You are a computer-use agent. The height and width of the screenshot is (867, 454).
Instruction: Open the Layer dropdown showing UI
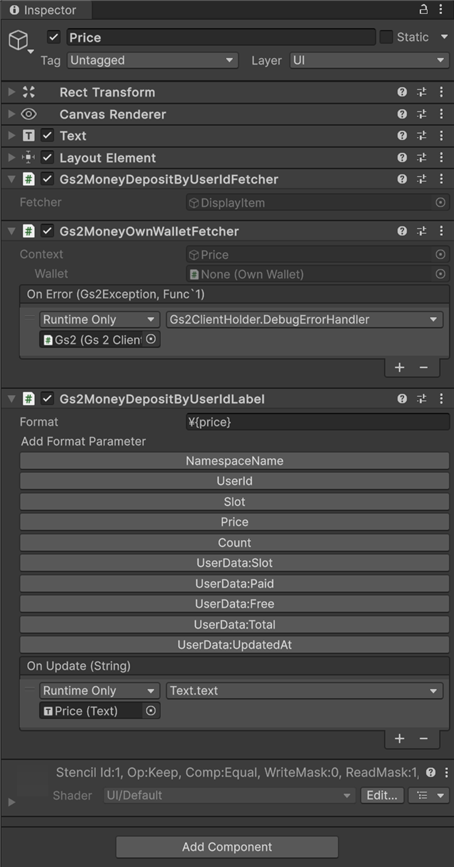[x=369, y=60]
